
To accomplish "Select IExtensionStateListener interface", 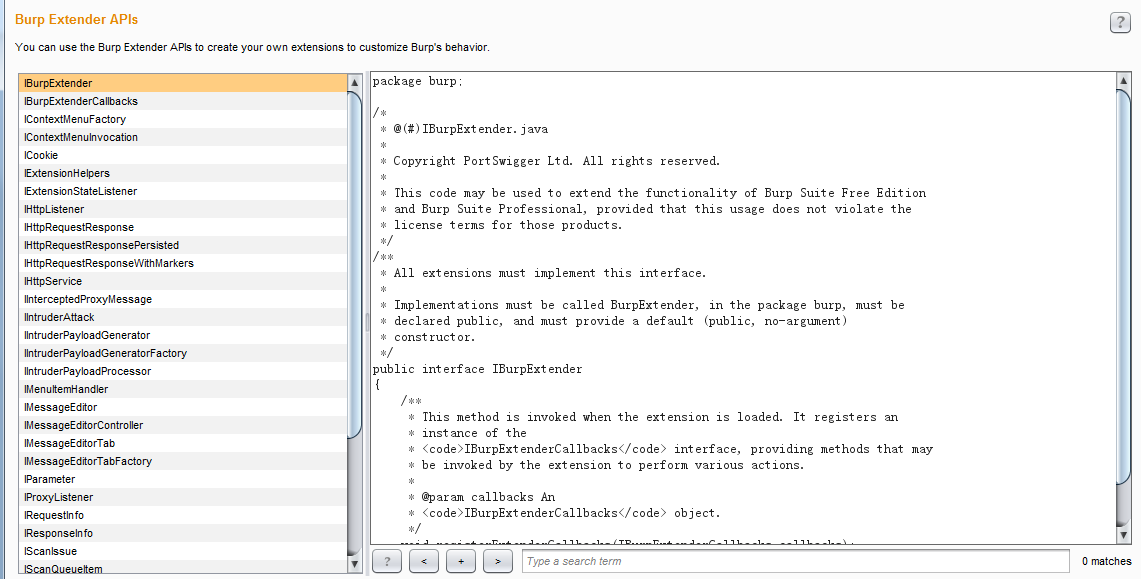I will 183,191.
